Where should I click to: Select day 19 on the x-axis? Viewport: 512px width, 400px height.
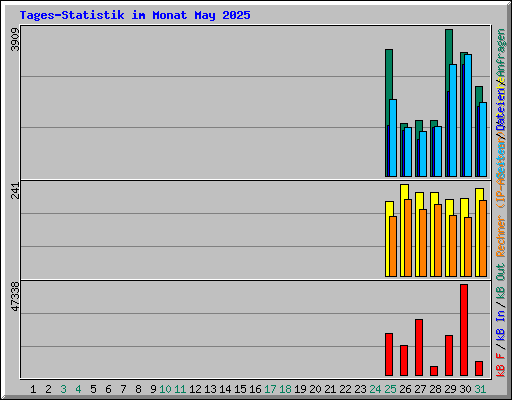(300, 389)
